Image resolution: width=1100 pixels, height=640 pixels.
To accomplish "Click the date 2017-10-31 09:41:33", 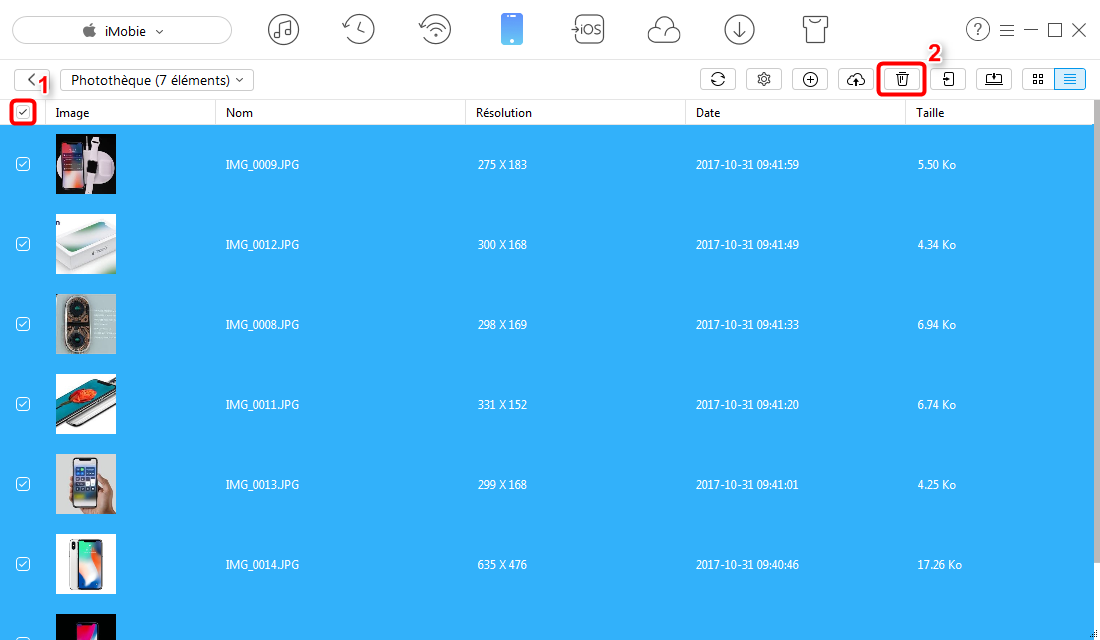I will (747, 325).
